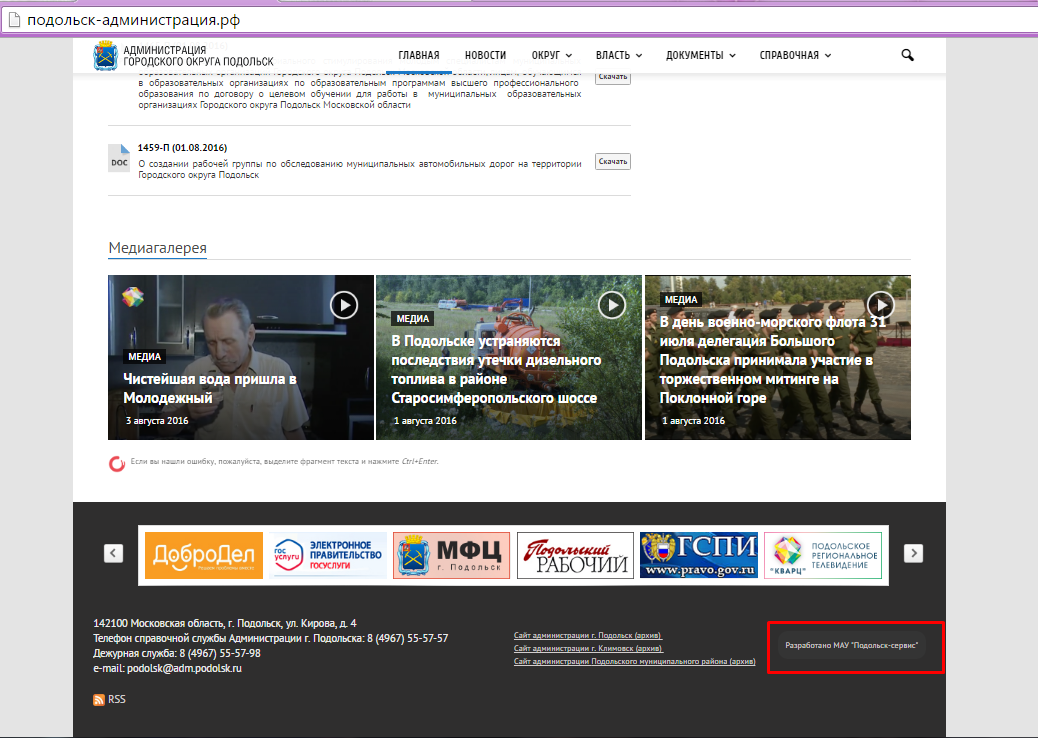Download document 1459-П via Скачать button

pos(612,161)
